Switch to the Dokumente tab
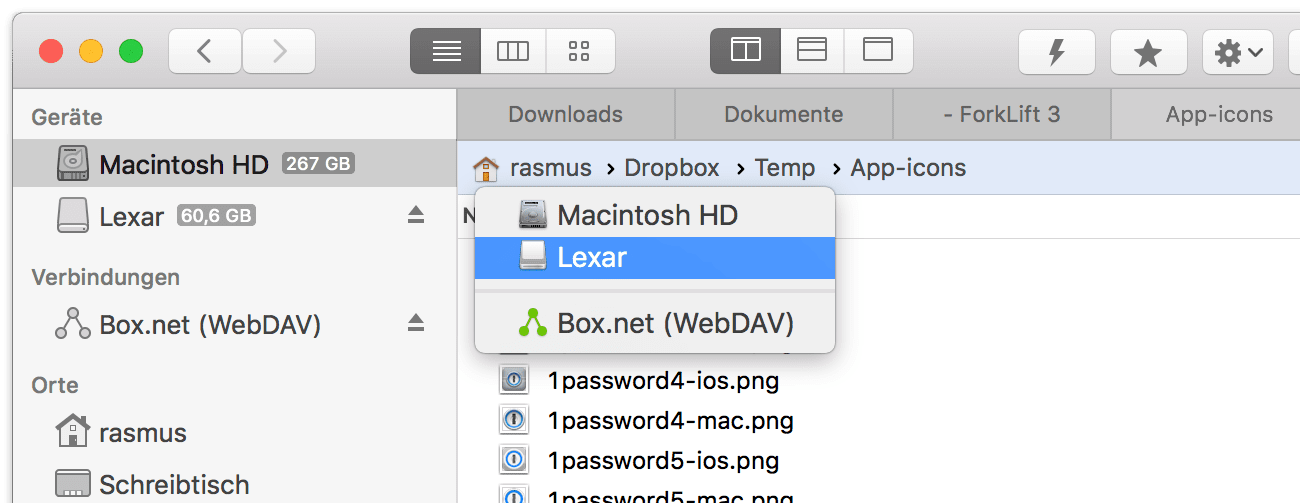The width and height of the screenshot is (1300, 503). point(784,115)
